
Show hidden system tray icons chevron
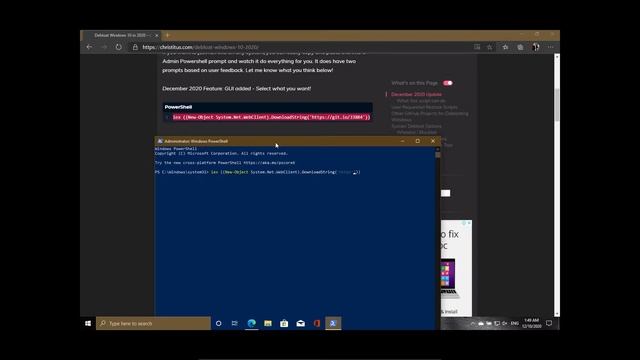(473, 323)
